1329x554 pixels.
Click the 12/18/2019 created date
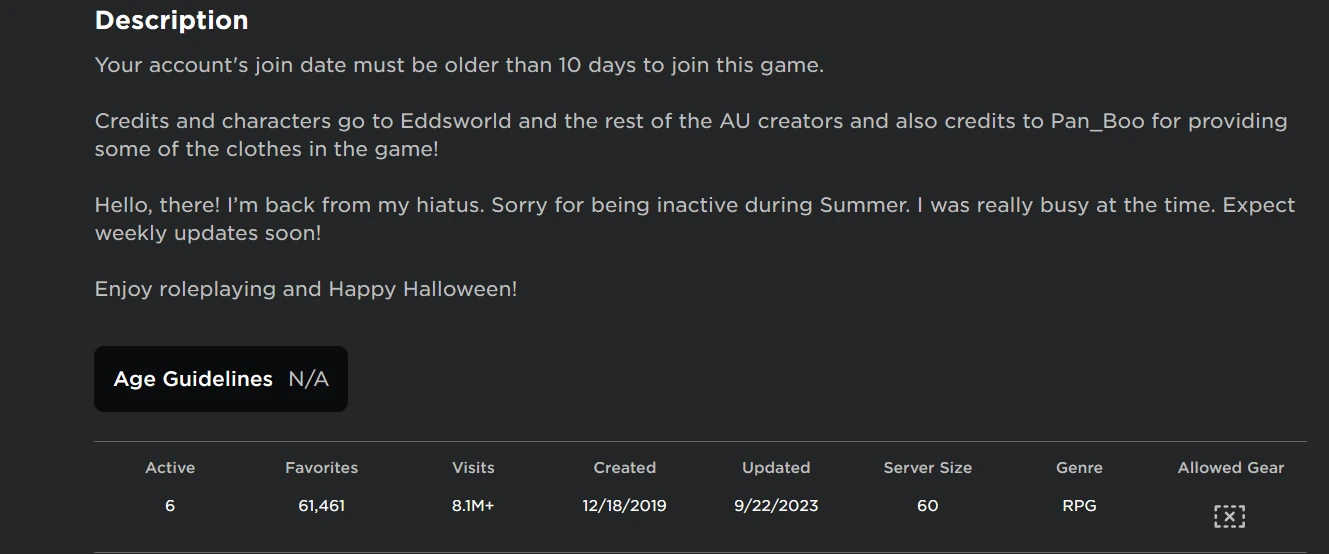coord(624,505)
